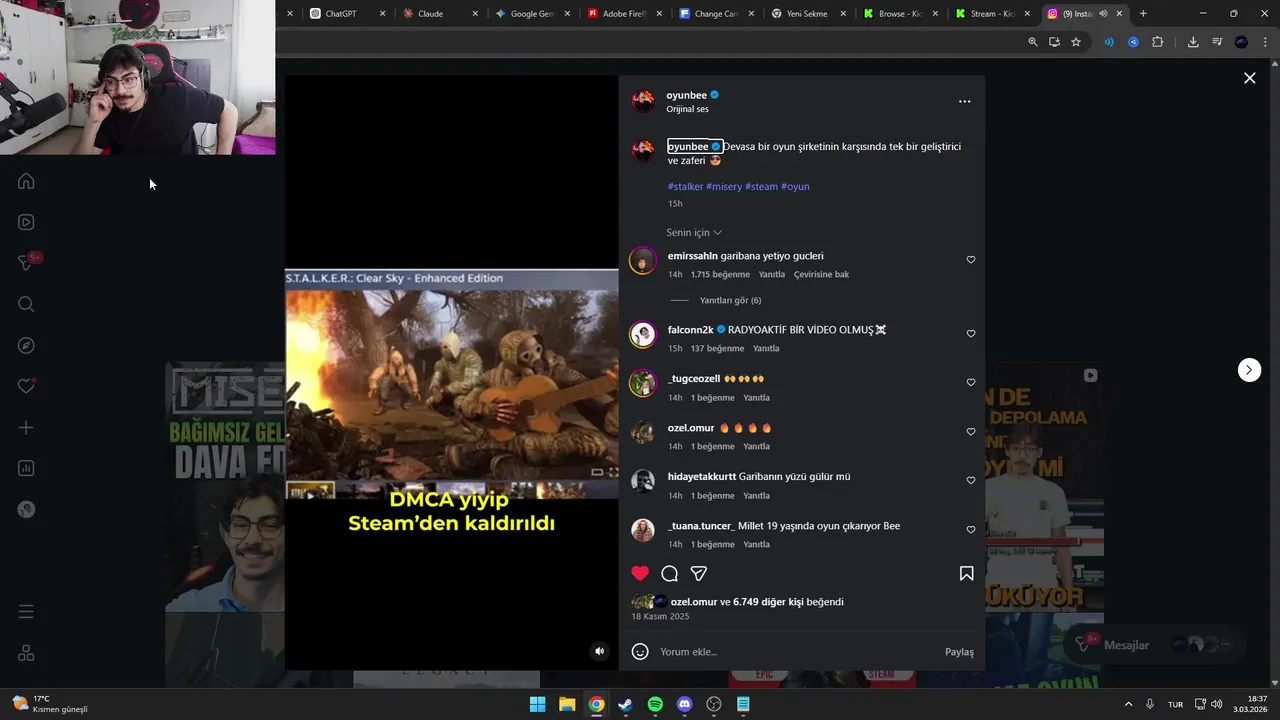Image resolution: width=1280 pixels, height=720 pixels.
Task: Open the Windows Start menu
Action: click(537, 704)
